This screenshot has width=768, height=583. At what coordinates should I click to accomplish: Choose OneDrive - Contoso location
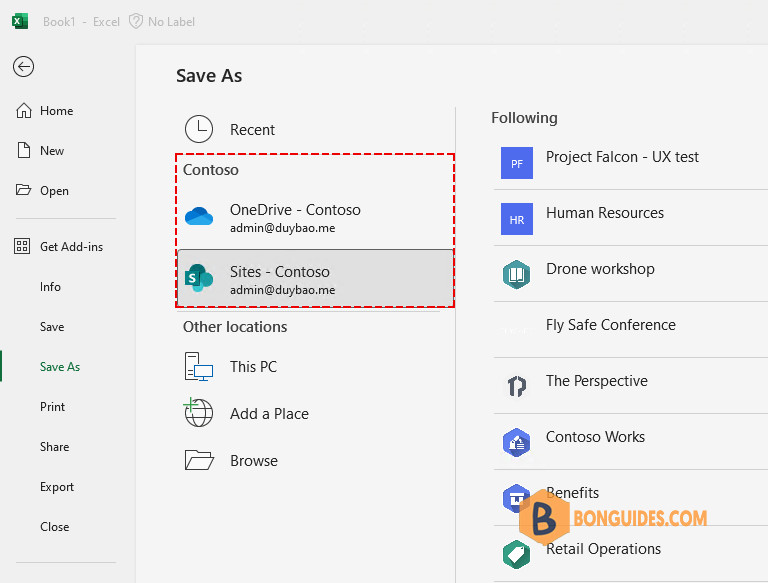(x=315, y=218)
